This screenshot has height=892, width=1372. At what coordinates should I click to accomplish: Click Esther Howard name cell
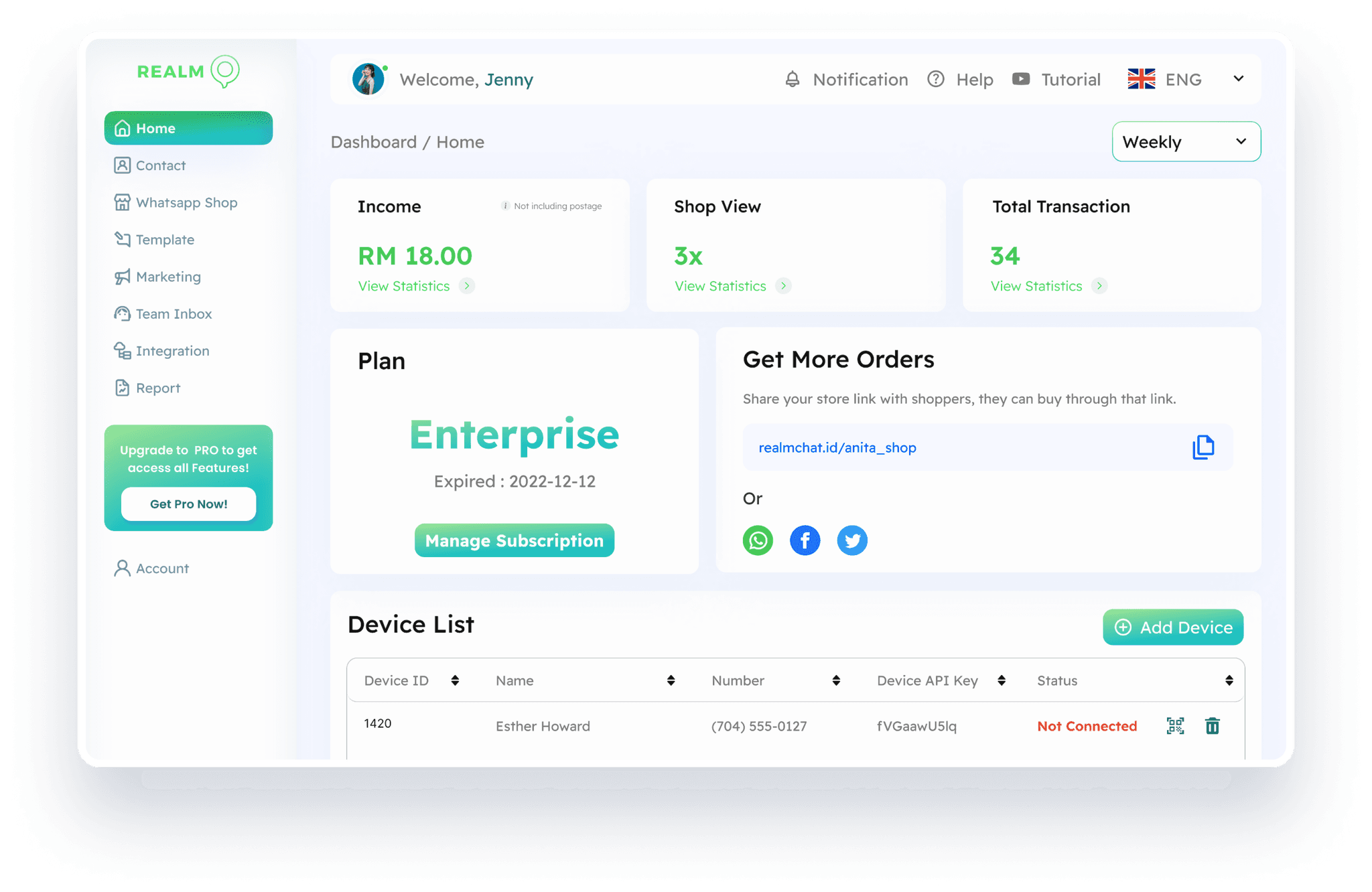[543, 726]
